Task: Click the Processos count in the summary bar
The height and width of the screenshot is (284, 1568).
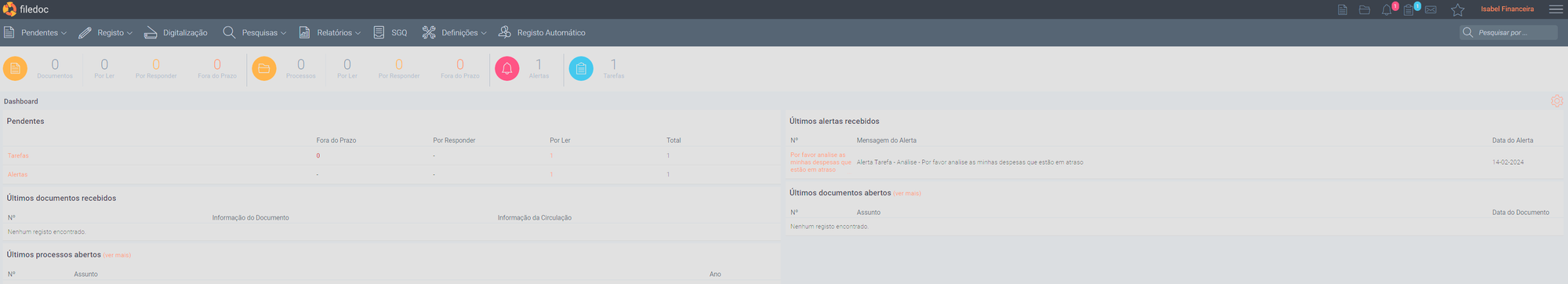Action: 301,64
